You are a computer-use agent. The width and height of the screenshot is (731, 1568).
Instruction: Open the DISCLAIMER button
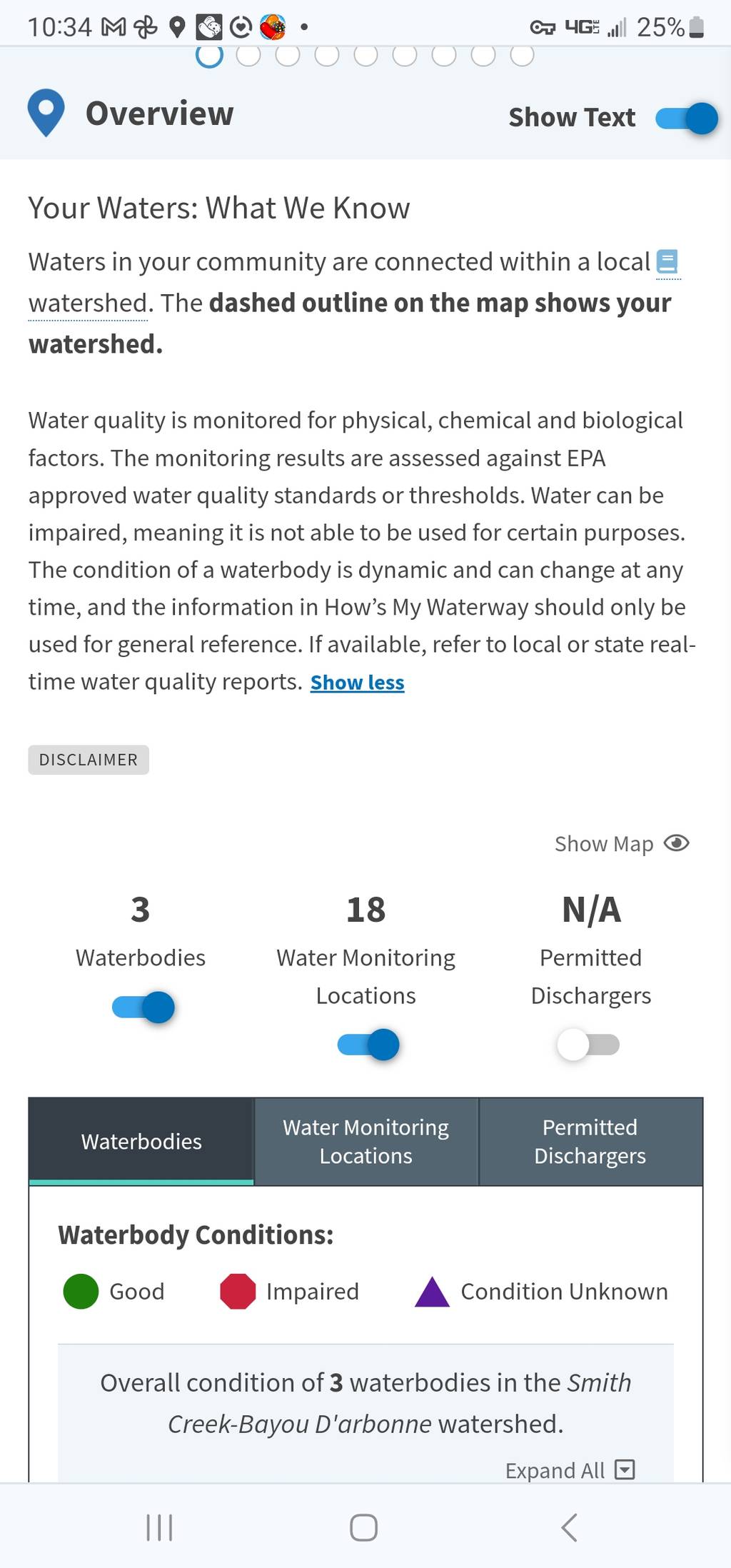(x=89, y=760)
